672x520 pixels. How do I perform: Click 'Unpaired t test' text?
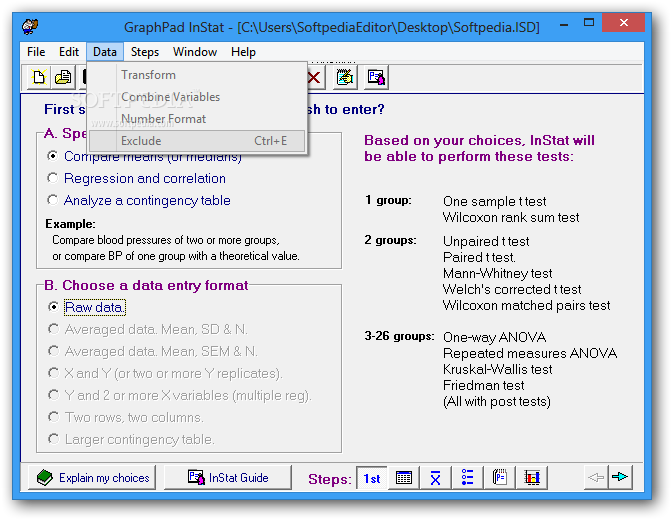coord(486,241)
